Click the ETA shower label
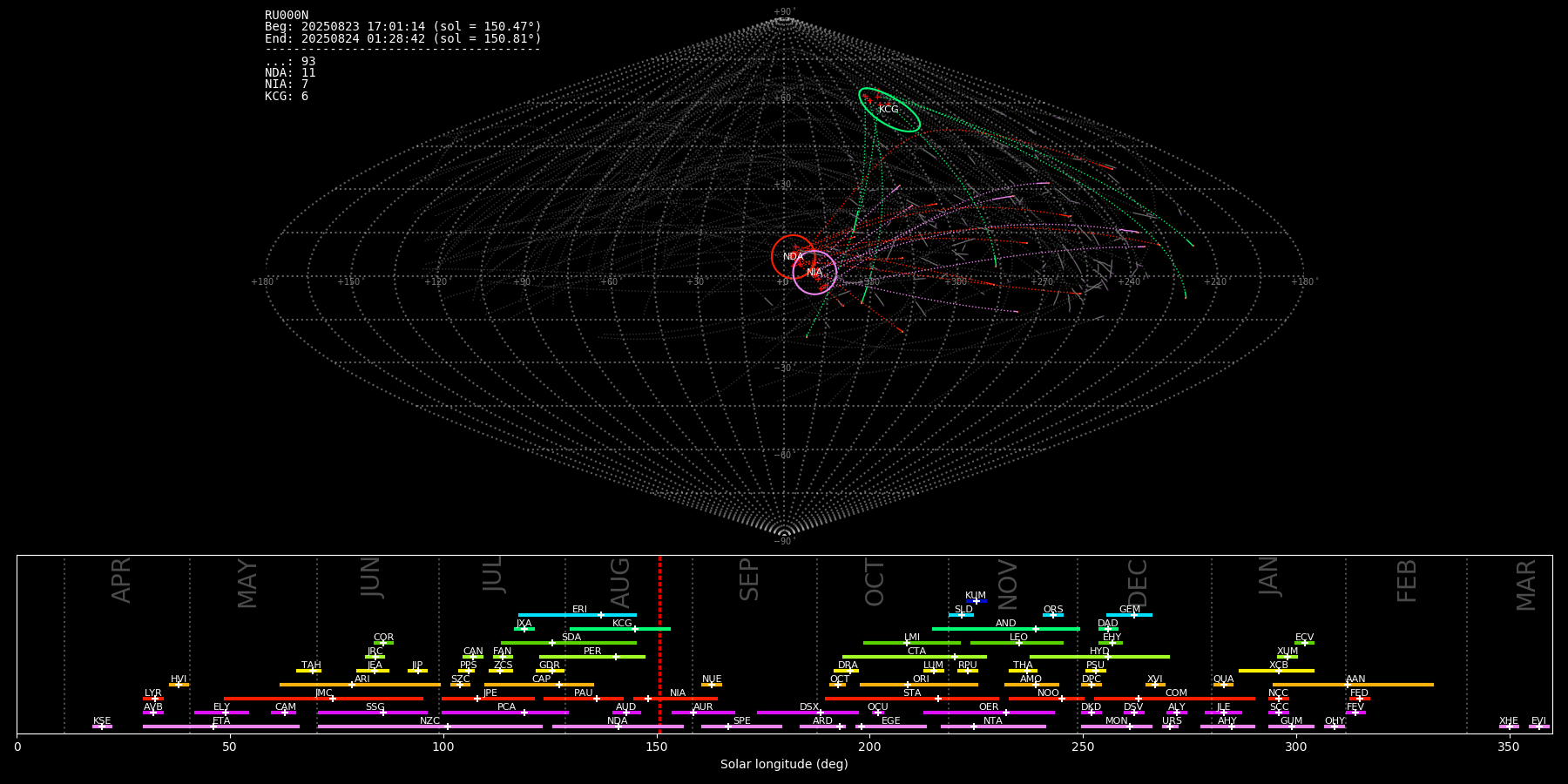Viewport: 1568px width, 784px height. 221,721
